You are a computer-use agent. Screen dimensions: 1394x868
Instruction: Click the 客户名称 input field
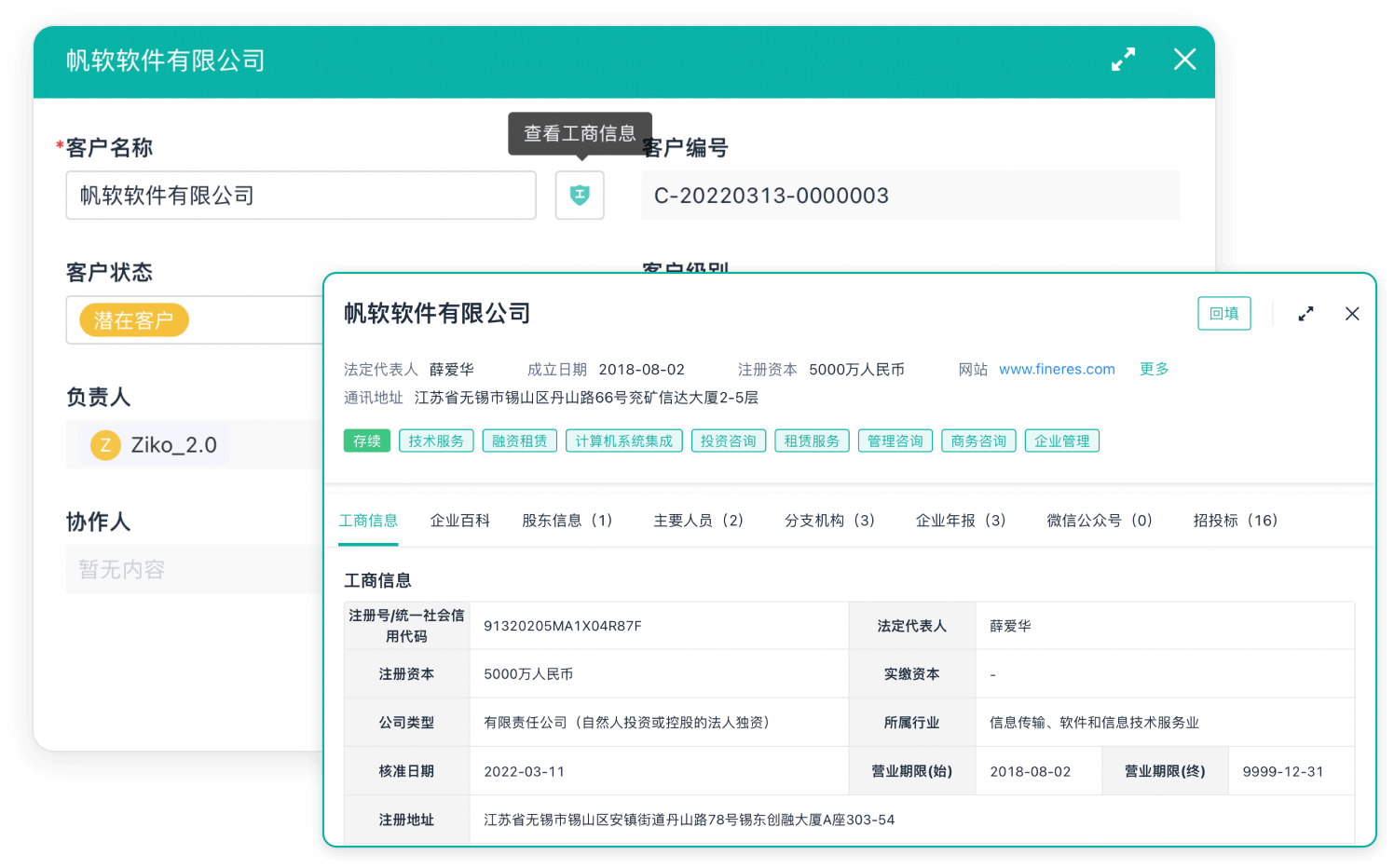tap(300, 196)
